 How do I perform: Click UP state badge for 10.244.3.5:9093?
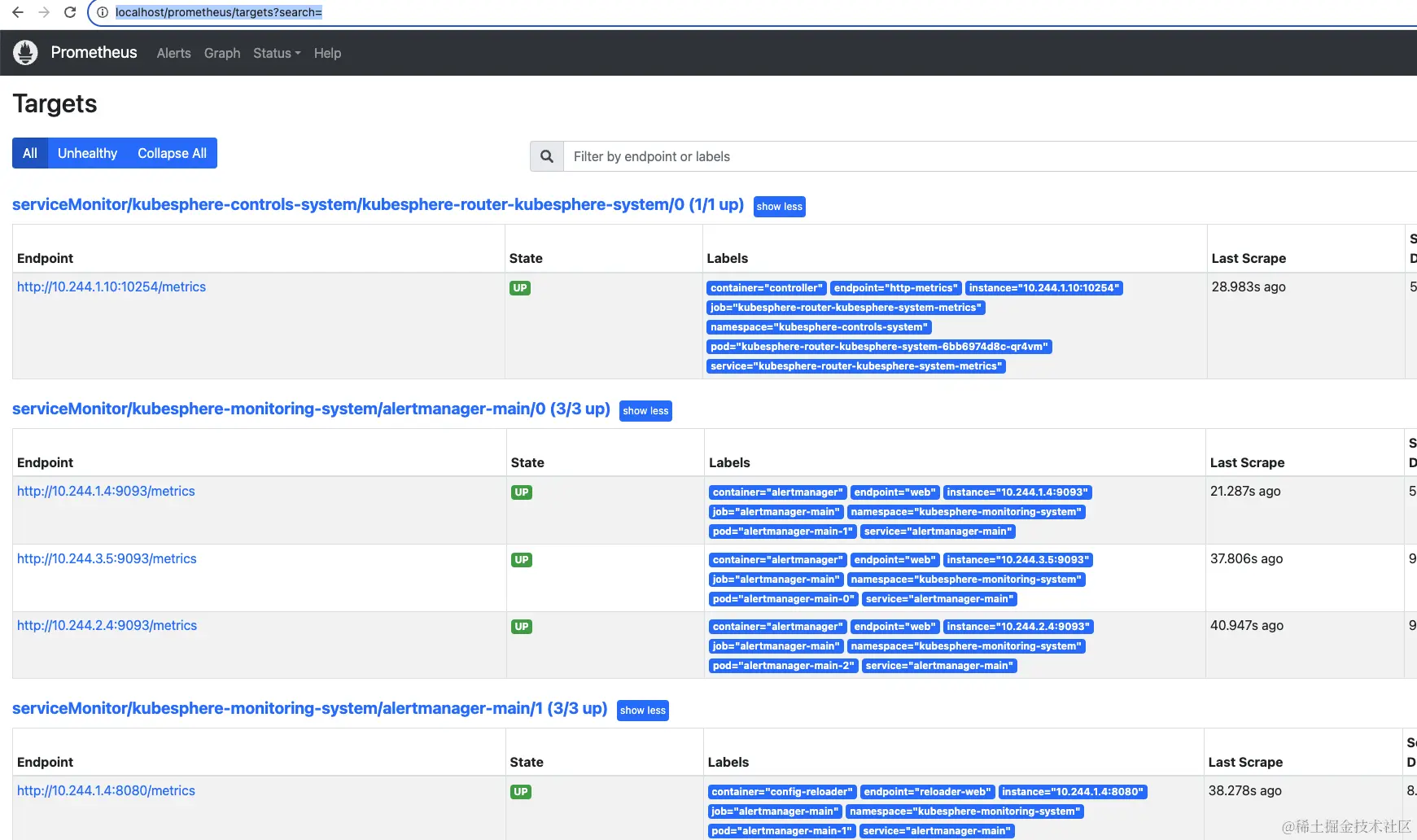click(x=522, y=560)
